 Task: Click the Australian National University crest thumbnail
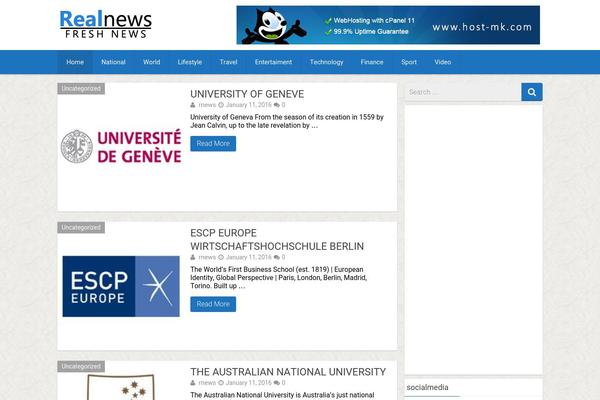121,387
